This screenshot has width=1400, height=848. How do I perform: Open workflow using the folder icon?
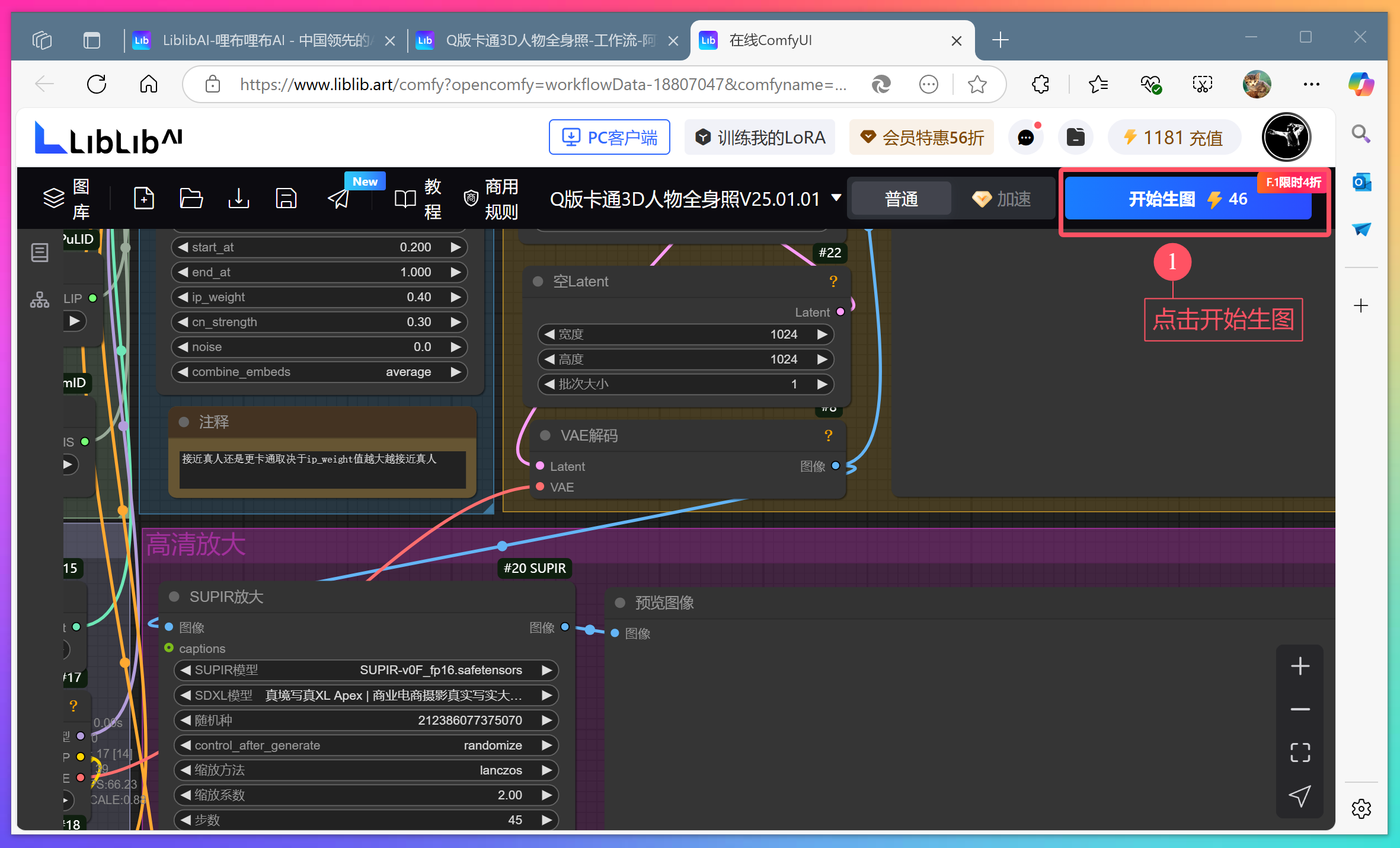[x=191, y=198]
